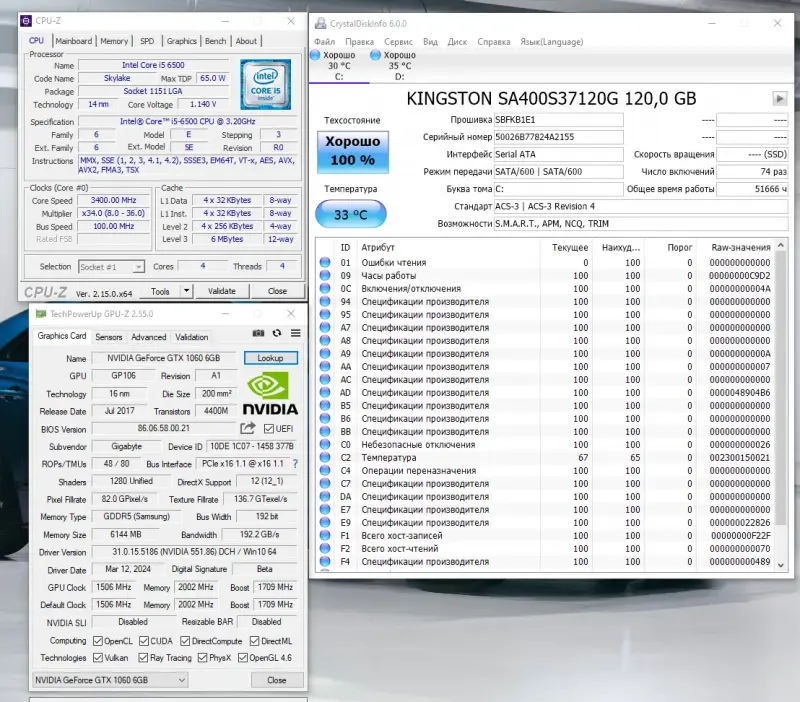Click the GPU-Z screenshot camera icon

pos(260,332)
